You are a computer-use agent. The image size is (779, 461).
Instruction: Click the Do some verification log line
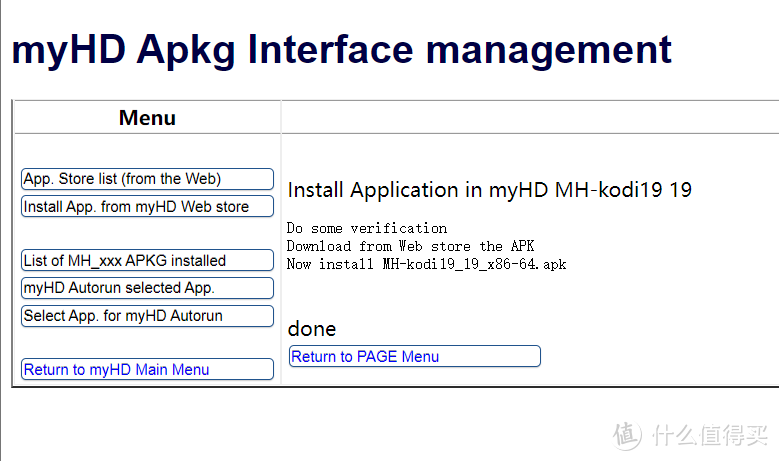(366, 228)
